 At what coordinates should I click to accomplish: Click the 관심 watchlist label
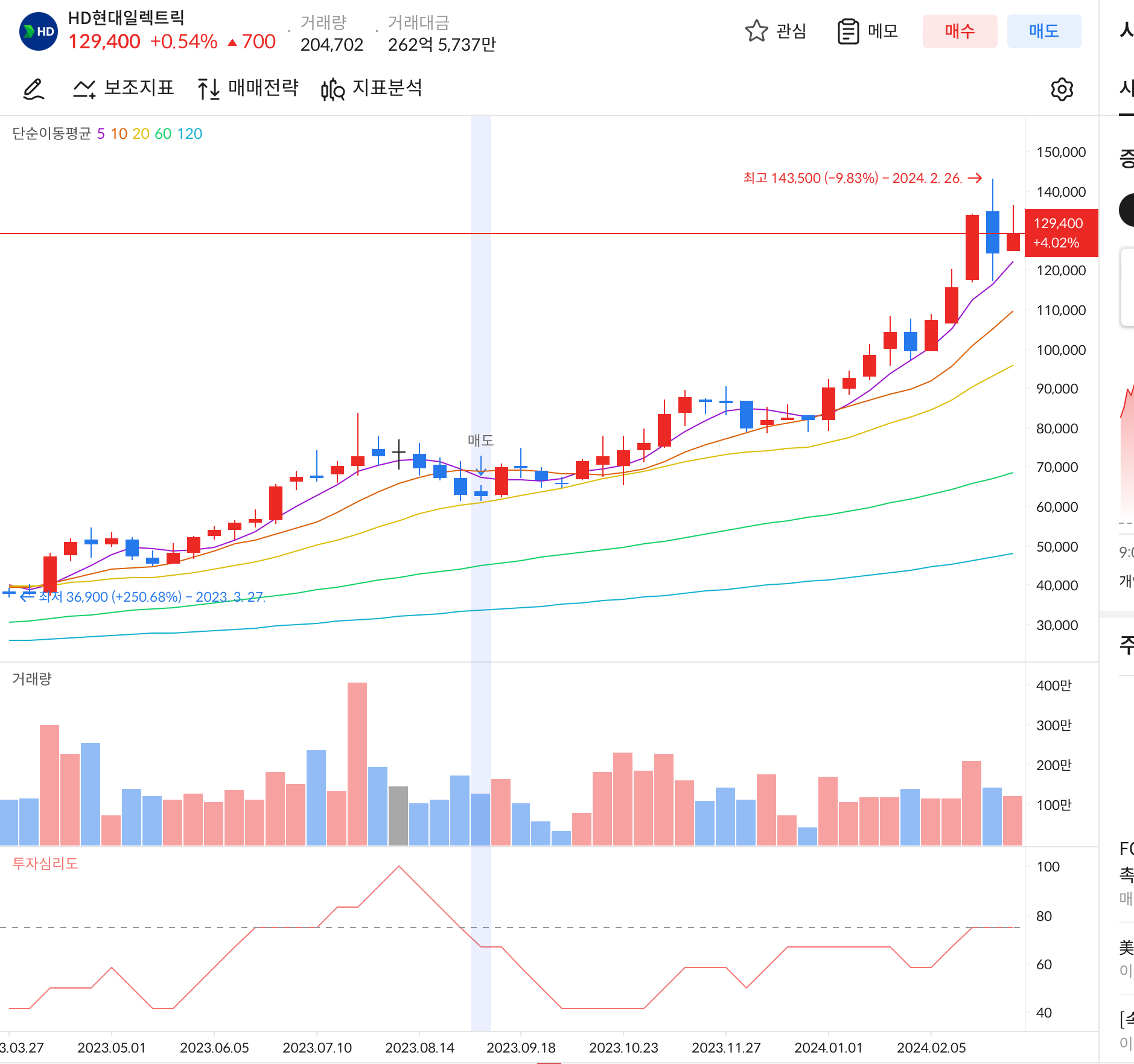(x=791, y=31)
